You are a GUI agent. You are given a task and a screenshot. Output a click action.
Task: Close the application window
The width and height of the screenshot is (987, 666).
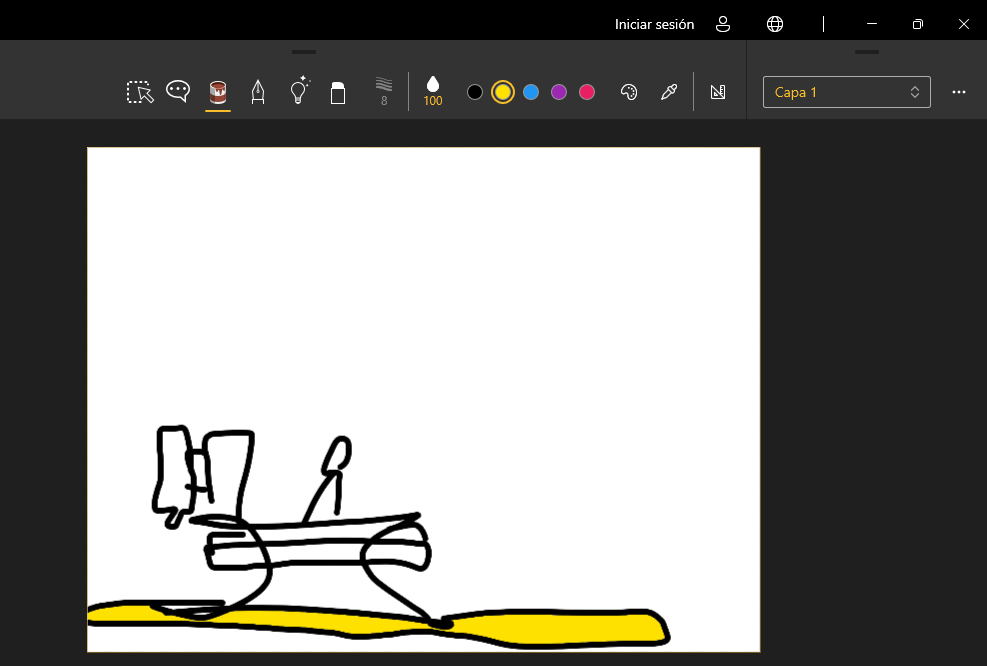pyautogui.click(x=964, y=24)
